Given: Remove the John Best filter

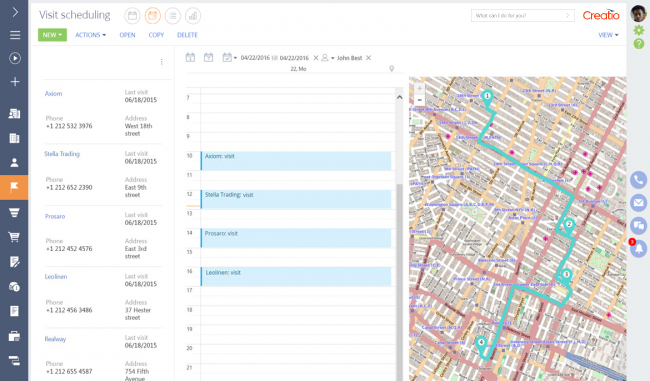Looking at the screenshot, I should (369, 58).
